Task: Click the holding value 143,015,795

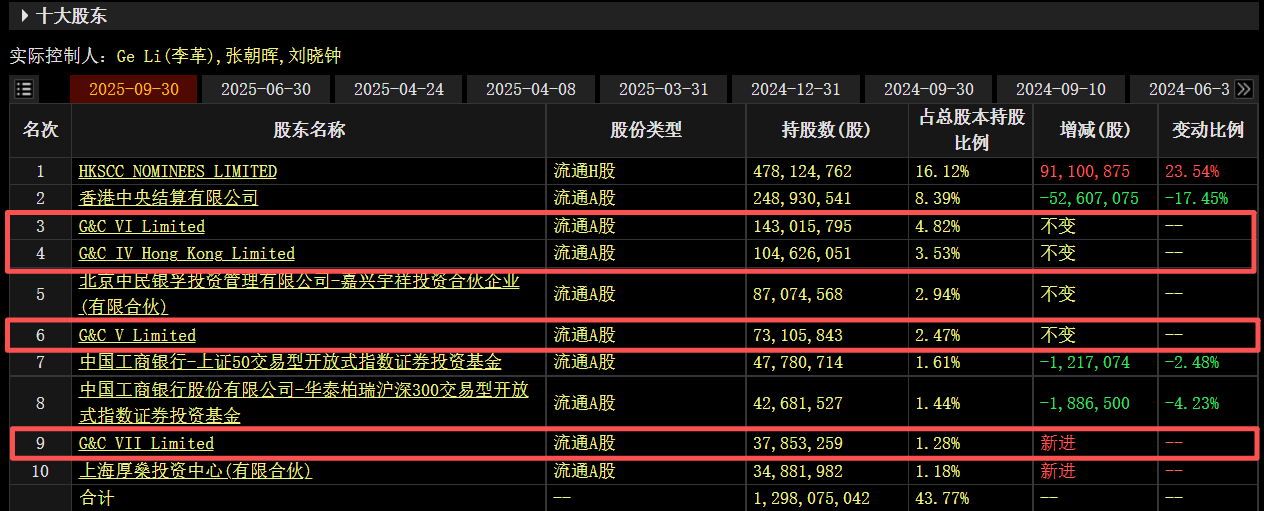Action: pyautogui.click(x=802, y=227)
